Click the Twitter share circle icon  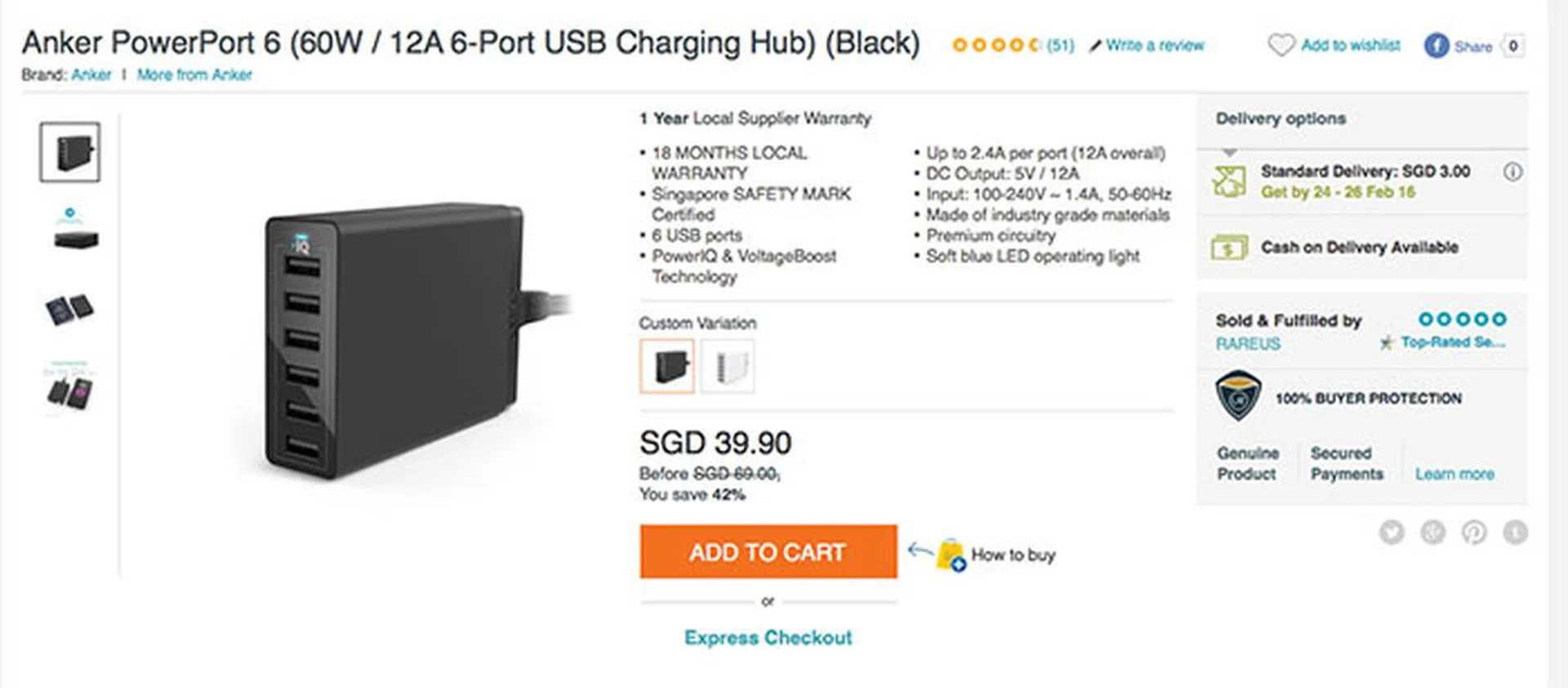click(x=1392, y=533)
